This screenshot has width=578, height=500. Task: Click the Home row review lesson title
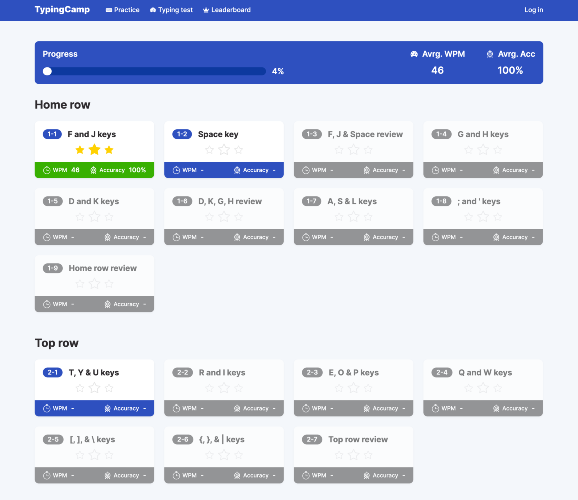(102, 268)
